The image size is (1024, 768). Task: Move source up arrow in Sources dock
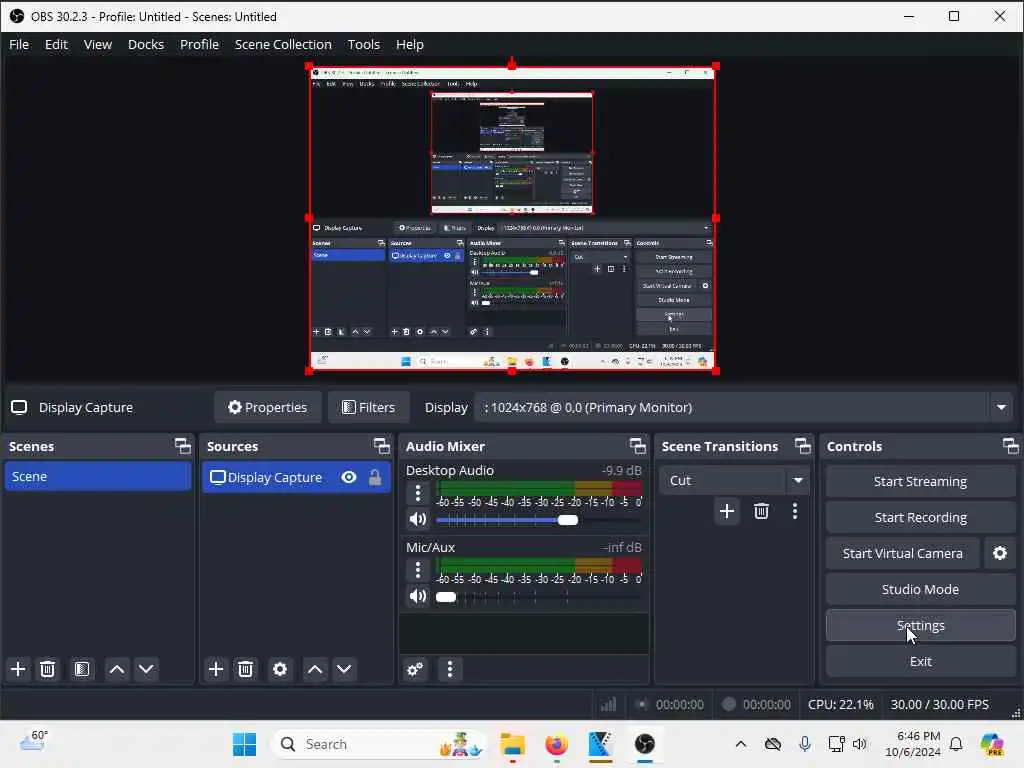(315, 669)
